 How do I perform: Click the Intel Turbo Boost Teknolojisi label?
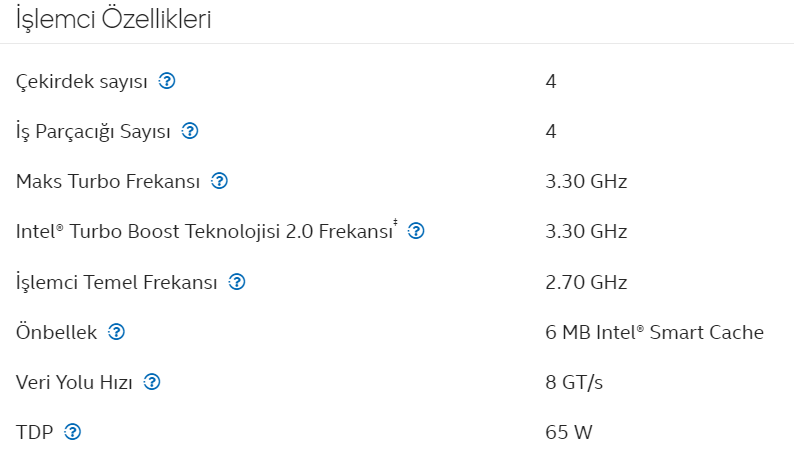[205, 231]
